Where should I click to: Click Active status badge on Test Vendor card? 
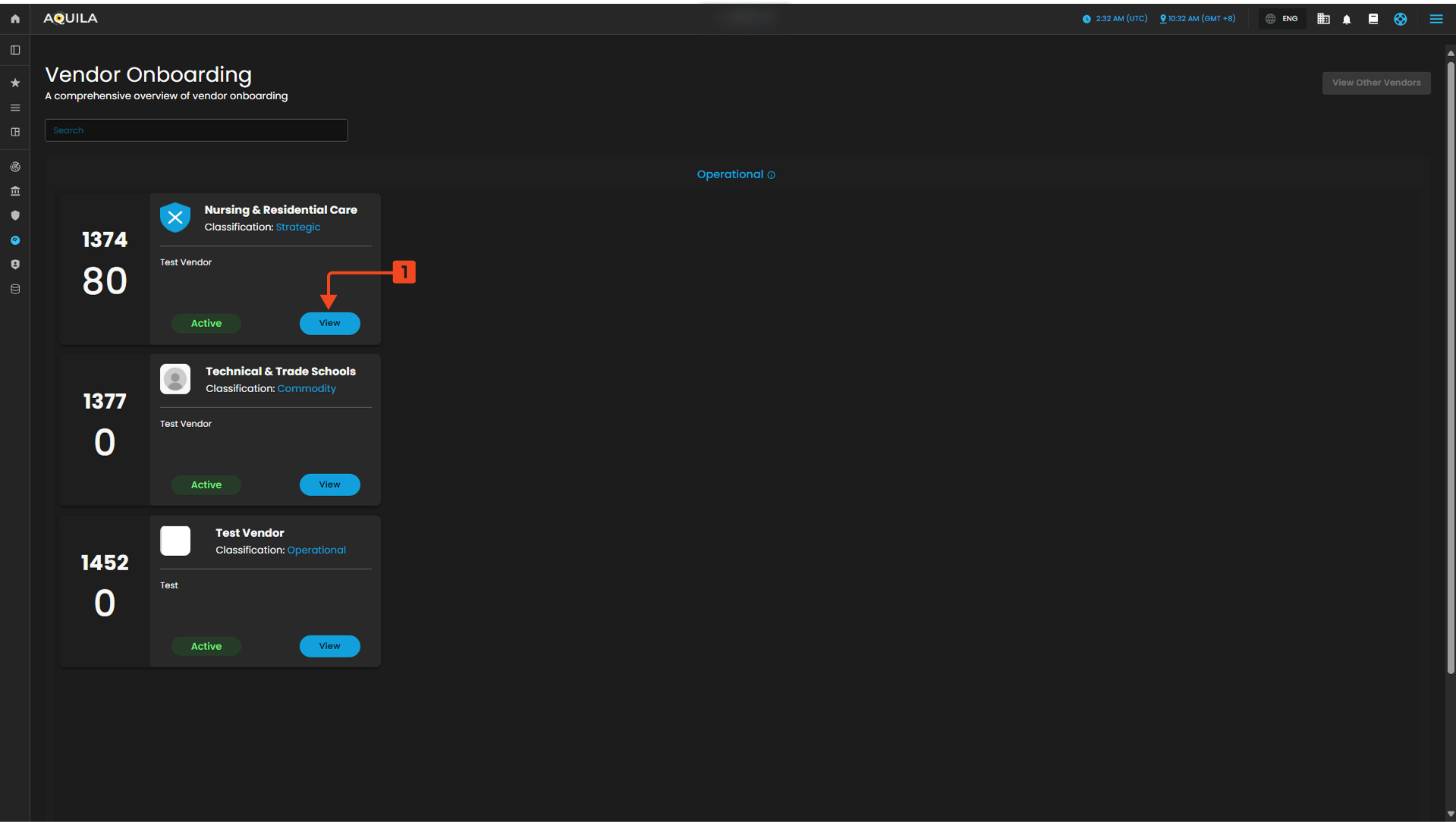pyautogui.click(x=206, y=646)
